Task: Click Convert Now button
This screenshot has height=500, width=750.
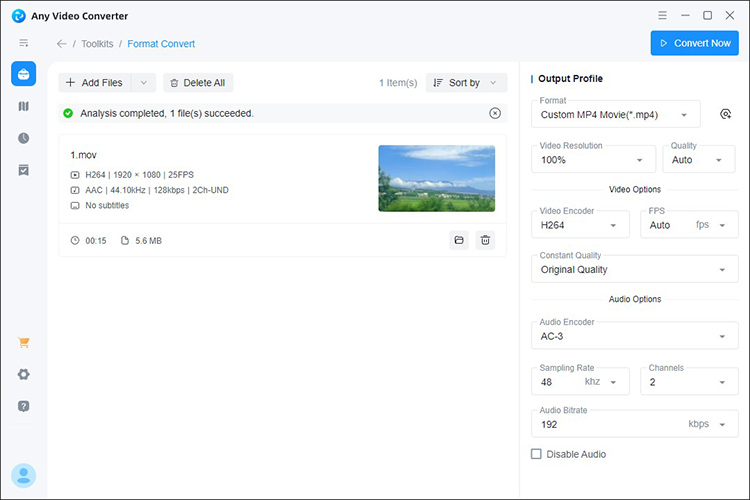Action: [695, 43]
